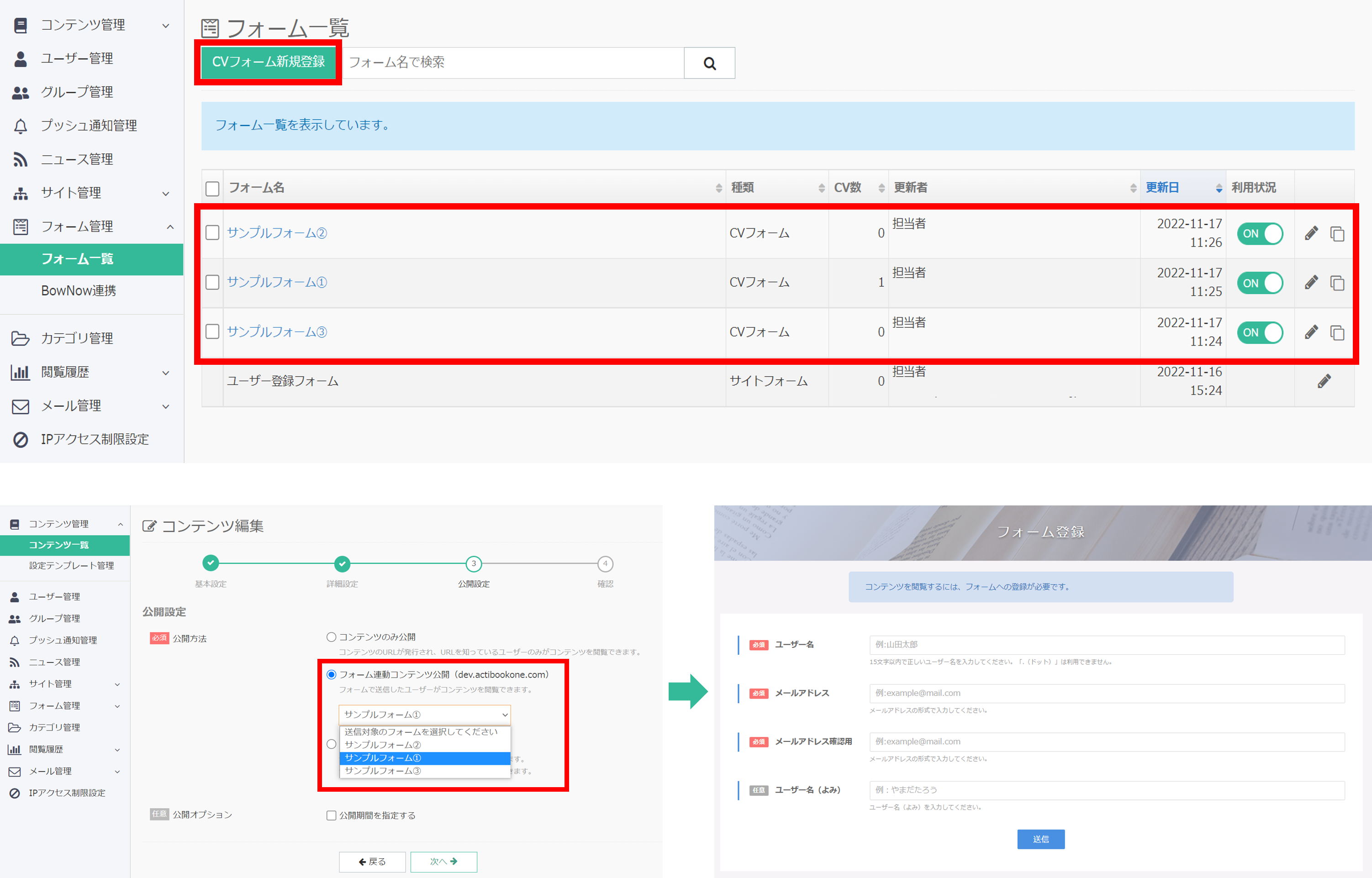Toggle the select-all checkbox in table header
Image resolution: width=1372 pixels, height=878 pixels.
coord(212,188)
